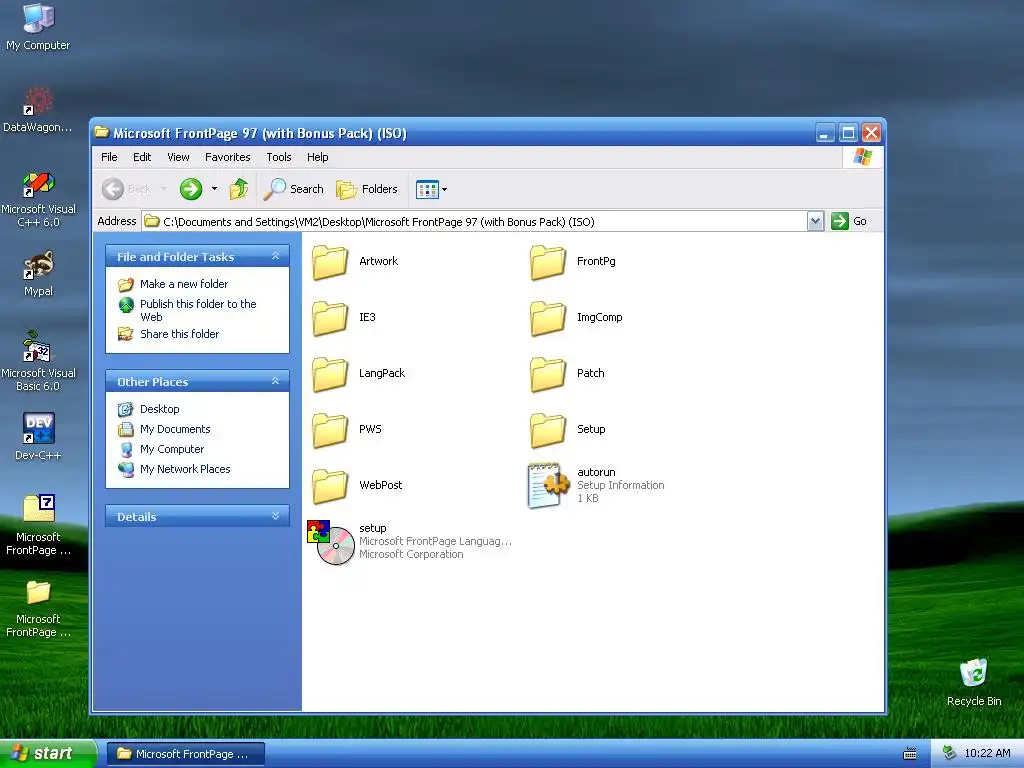This screenshot has height=768, width=1024.
Task: Go to My Computer in Other Places
Action: point(172,449)
